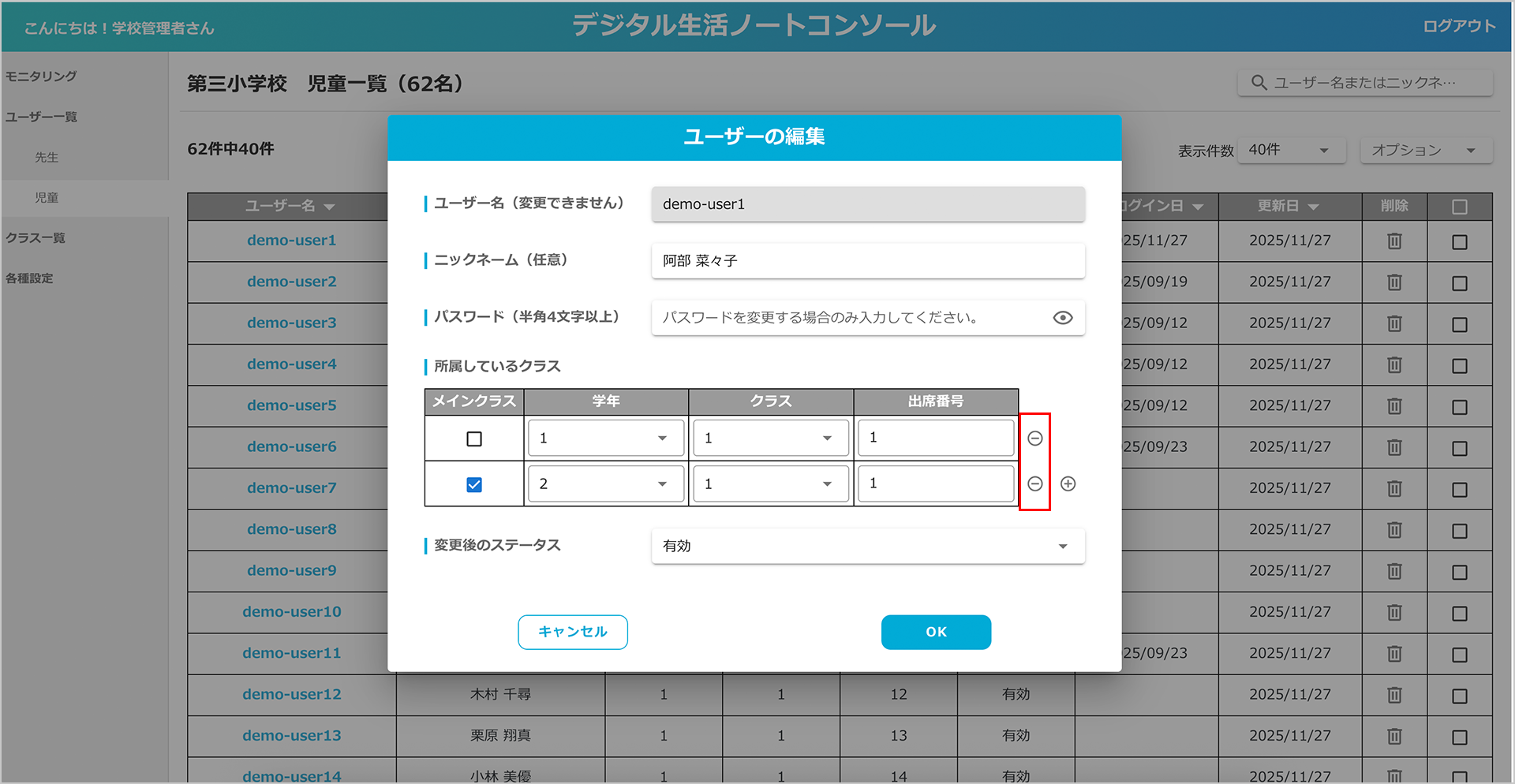Open 先生 in the sidebar menu

pos(47,158)
